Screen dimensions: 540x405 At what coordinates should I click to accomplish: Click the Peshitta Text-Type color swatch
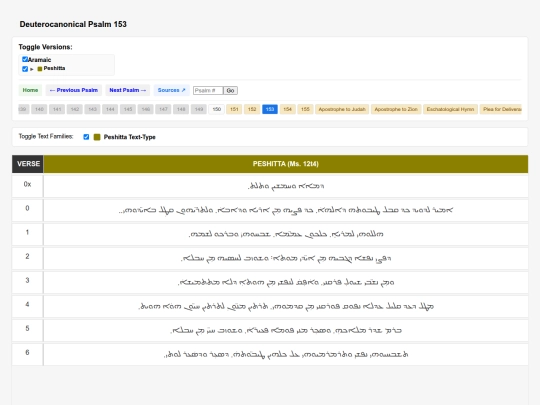pos(97,137)
